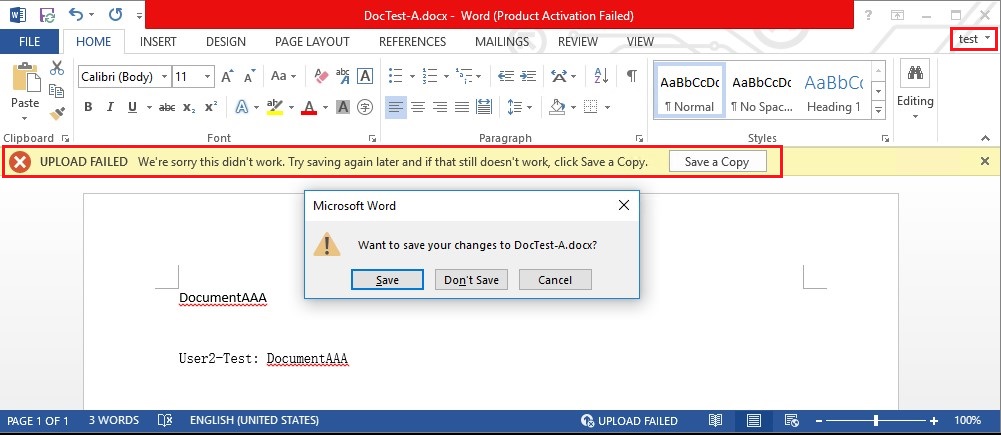Shrink font size with smaller A icon
This screenshot has height=435, width=1001.
pos(249,77)
